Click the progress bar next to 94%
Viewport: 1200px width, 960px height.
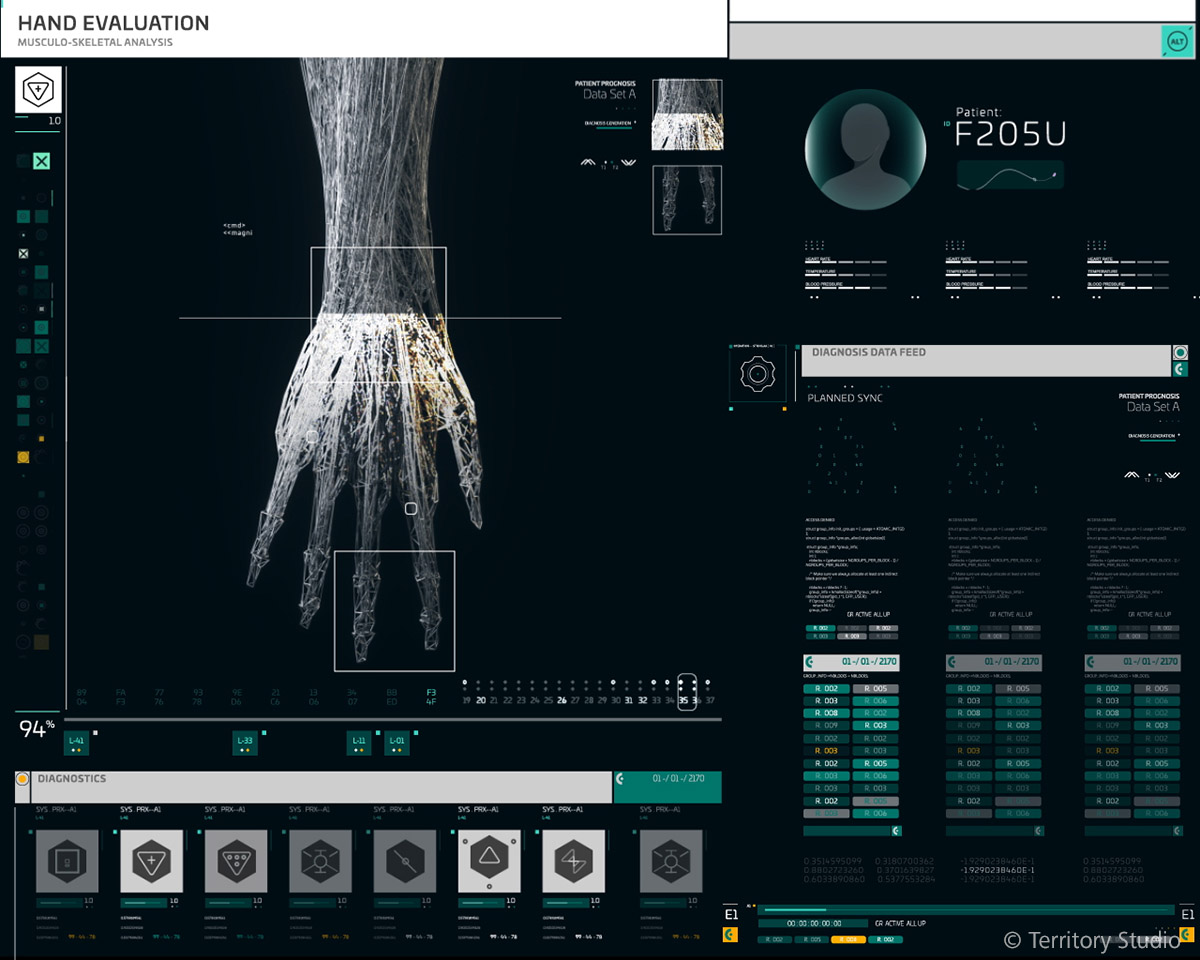392,719
